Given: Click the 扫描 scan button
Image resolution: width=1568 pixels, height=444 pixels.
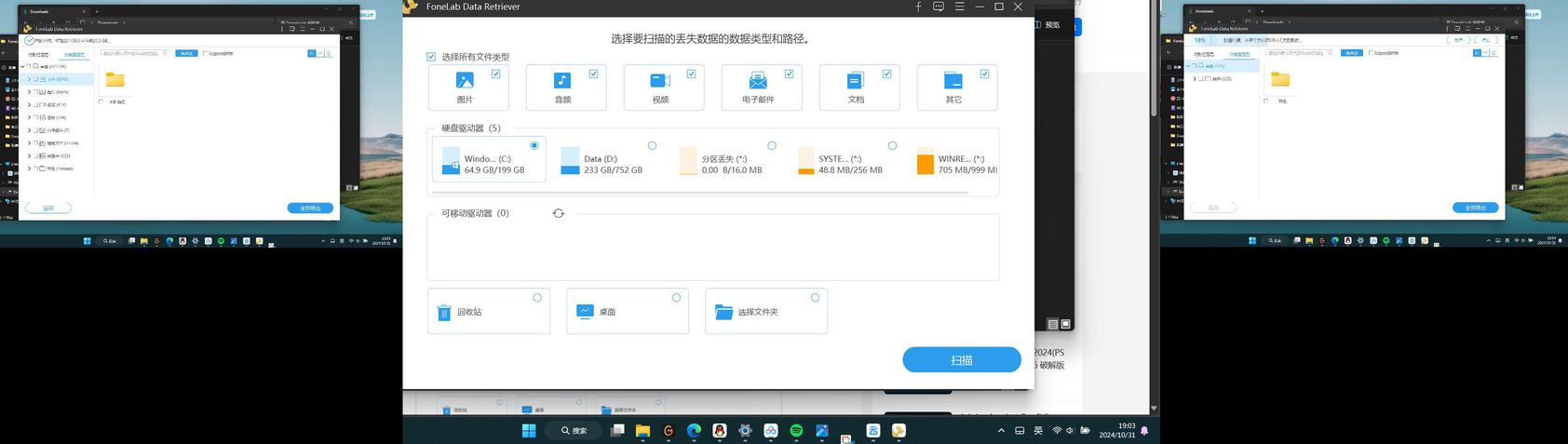Looking at the screenshot, I should coord(962,360).
